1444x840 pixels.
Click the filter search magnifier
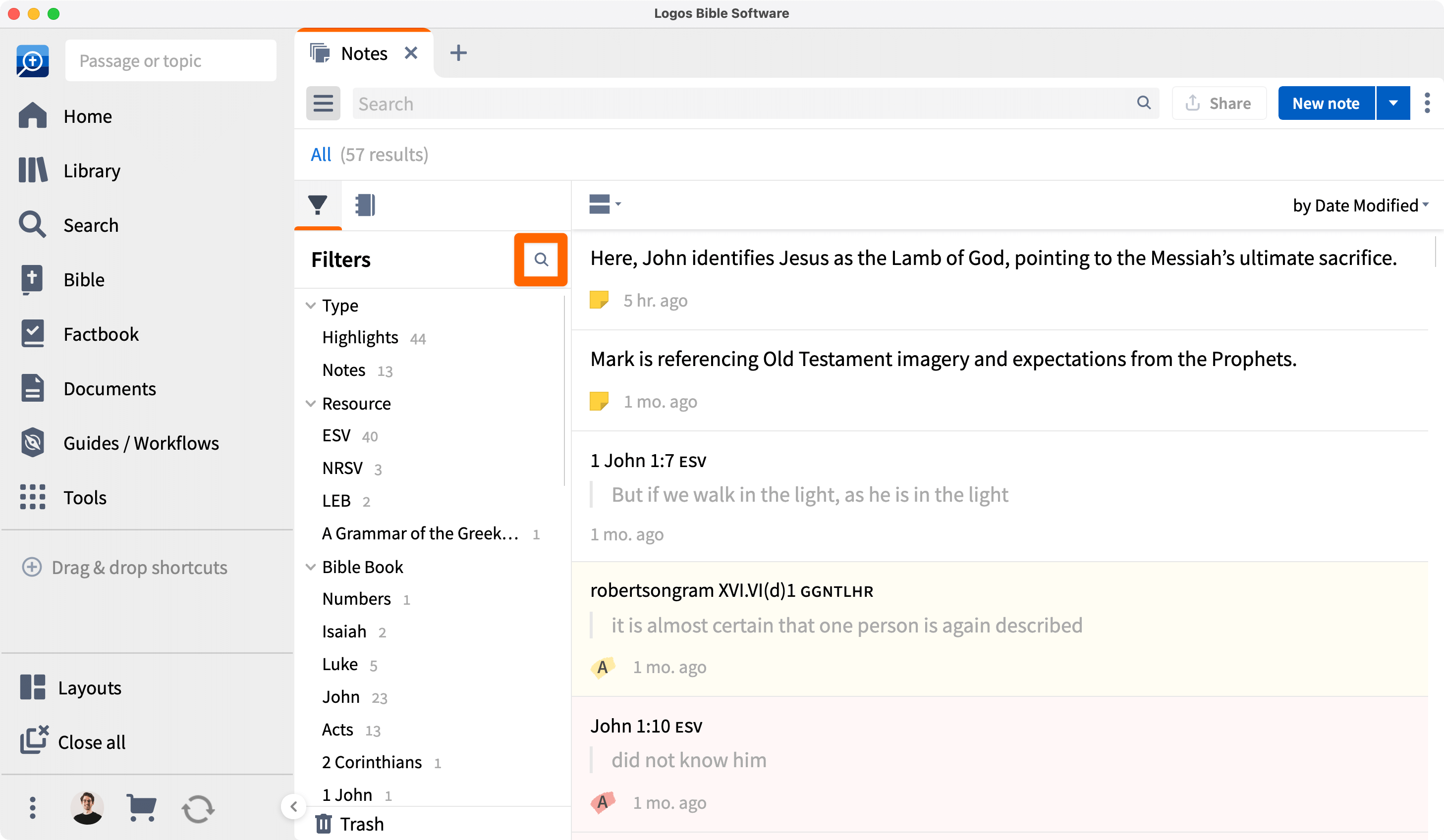tap(541, 260)
